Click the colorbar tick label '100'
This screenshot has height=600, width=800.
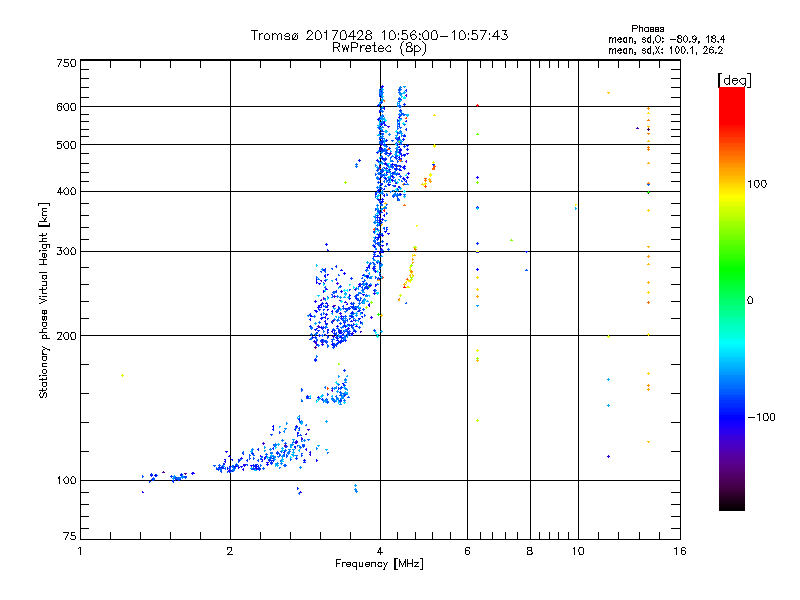coord(757,184)
